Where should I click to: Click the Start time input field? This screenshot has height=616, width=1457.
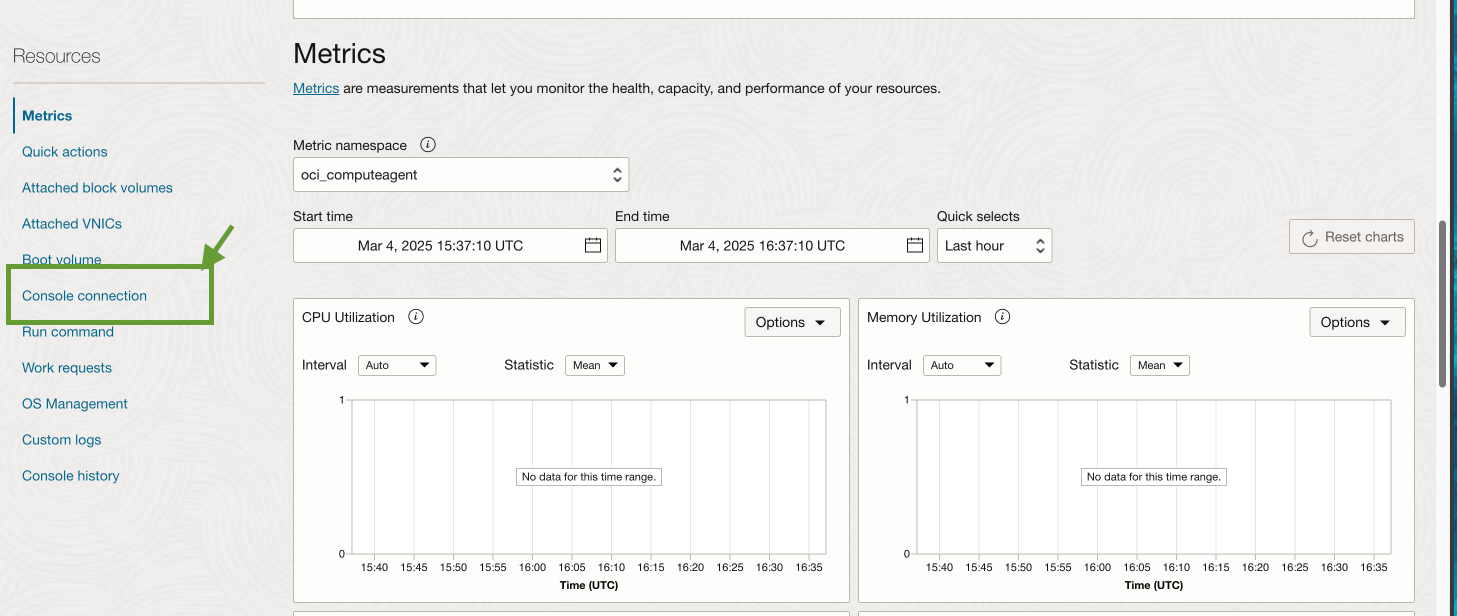pos(440,246)
